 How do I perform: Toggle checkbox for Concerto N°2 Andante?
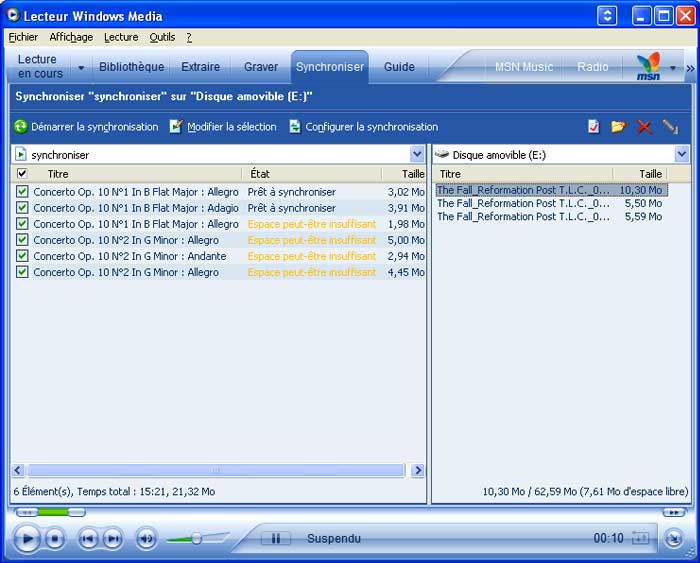(22, 256)
